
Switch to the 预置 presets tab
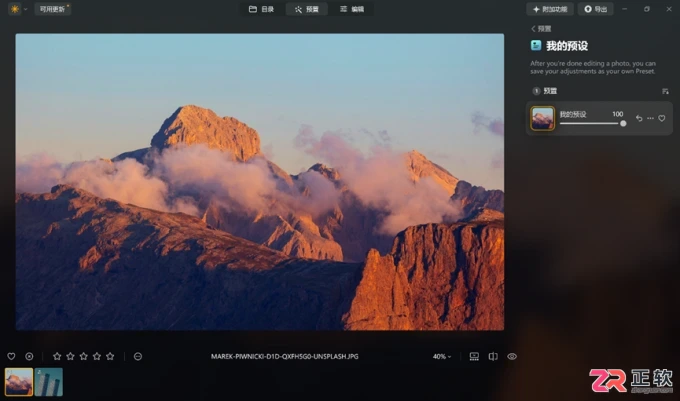point(307,9)
